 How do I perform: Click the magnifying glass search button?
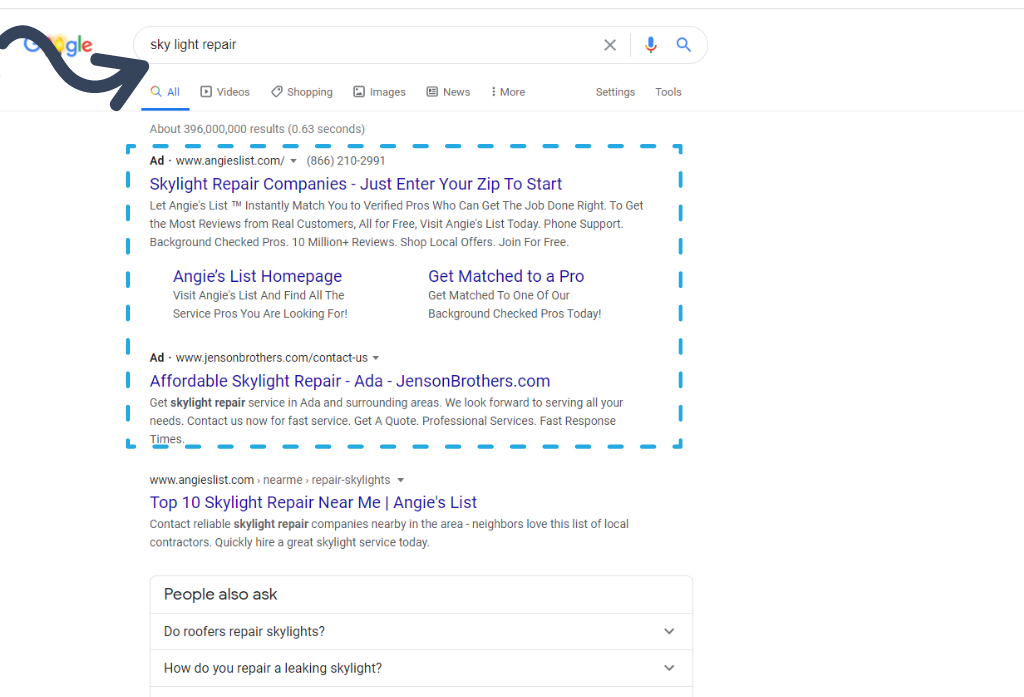[684, 45]
